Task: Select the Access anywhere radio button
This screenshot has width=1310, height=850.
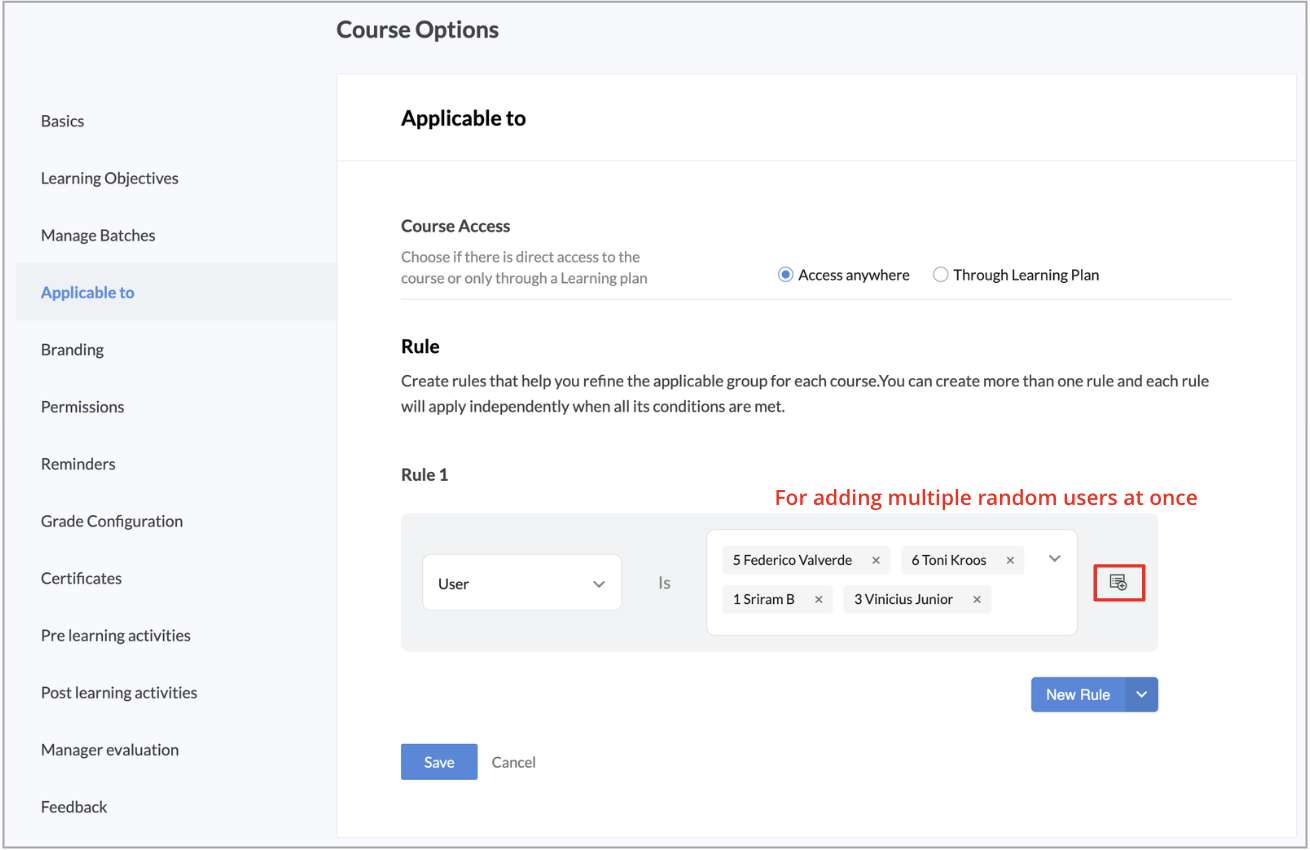Action: [x=786, y=275]
